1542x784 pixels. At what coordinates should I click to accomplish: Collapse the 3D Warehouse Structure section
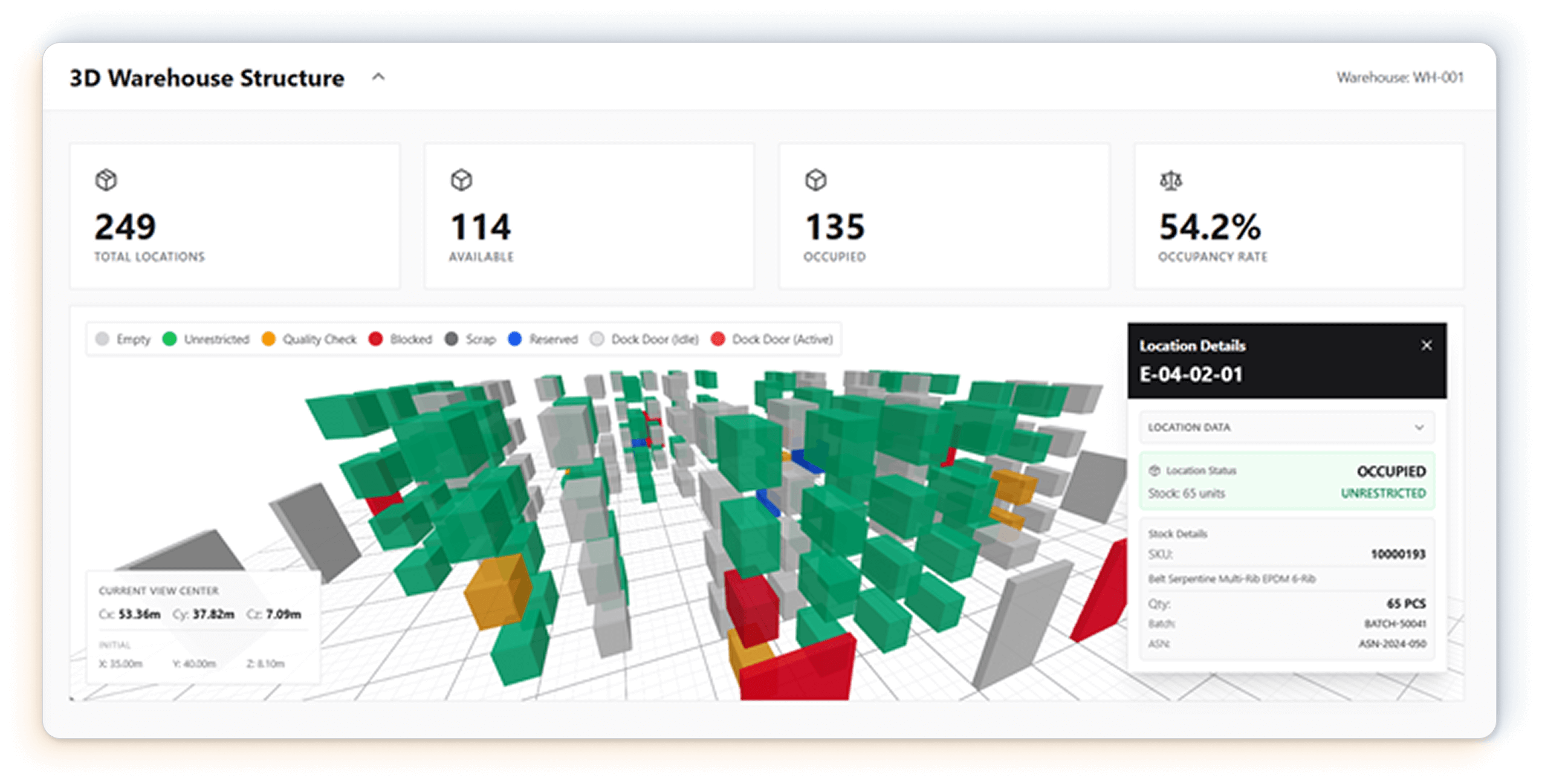click(x=378, y=77)
